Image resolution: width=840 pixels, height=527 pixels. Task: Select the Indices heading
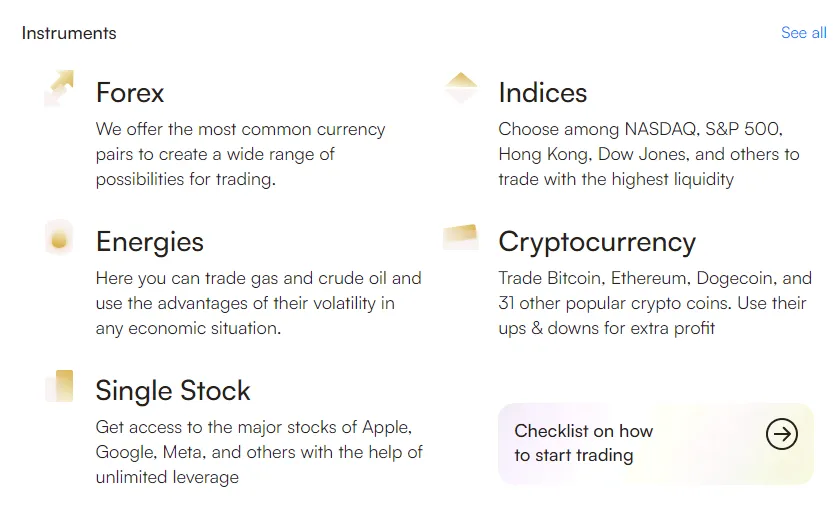[543, 93]
